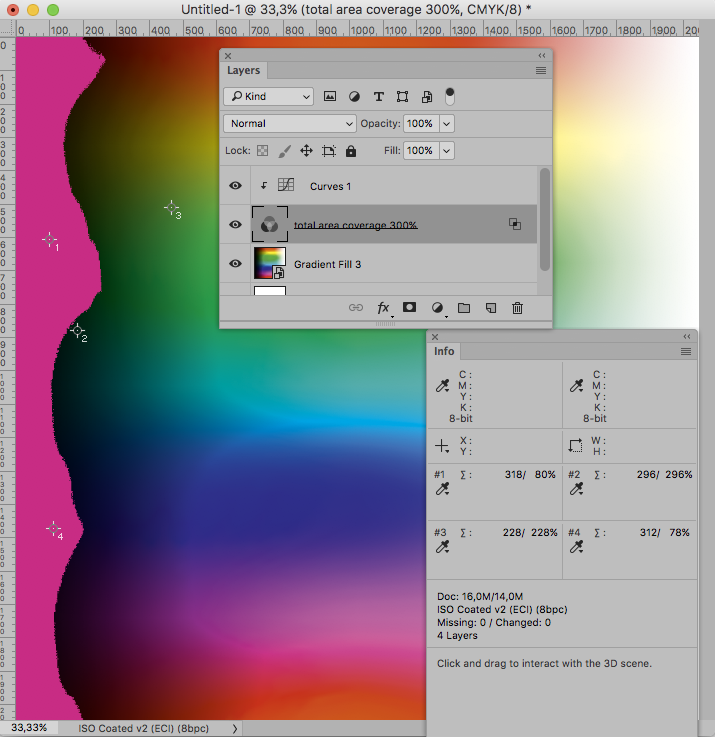Delete layer with trash icon
Viewport: 715px width, 737px height.
(517, 308)
